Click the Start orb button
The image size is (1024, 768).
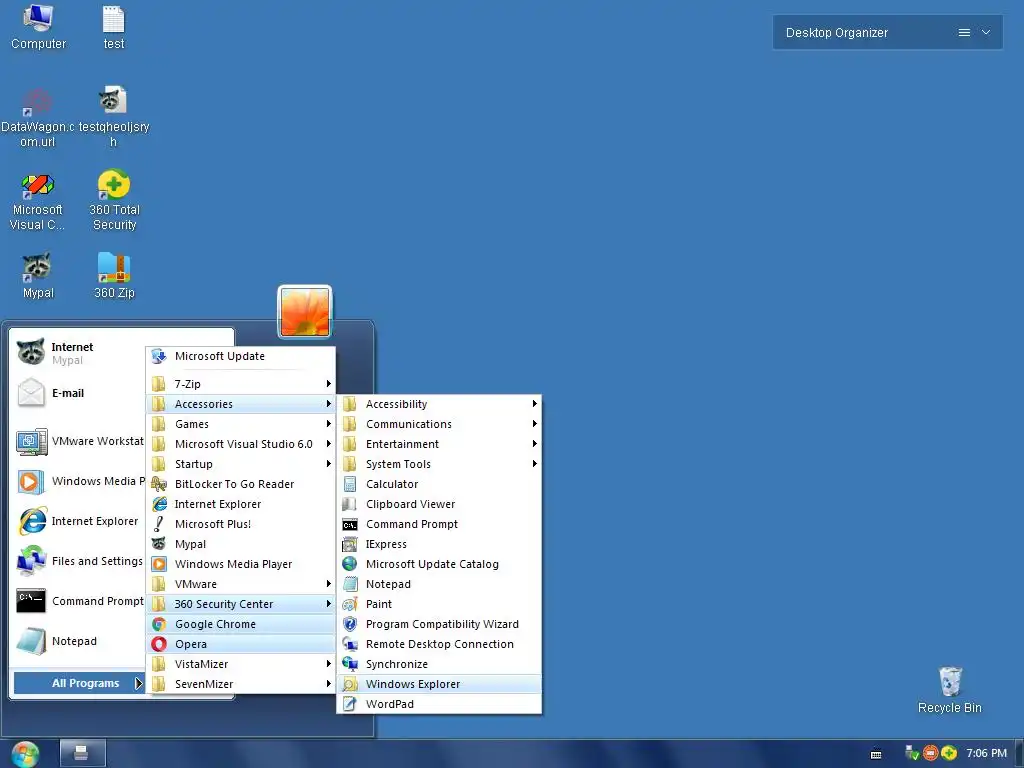click(x=25, y=754)
